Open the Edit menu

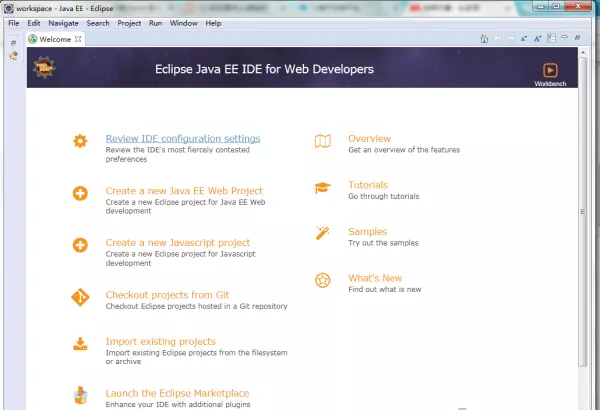34,23
